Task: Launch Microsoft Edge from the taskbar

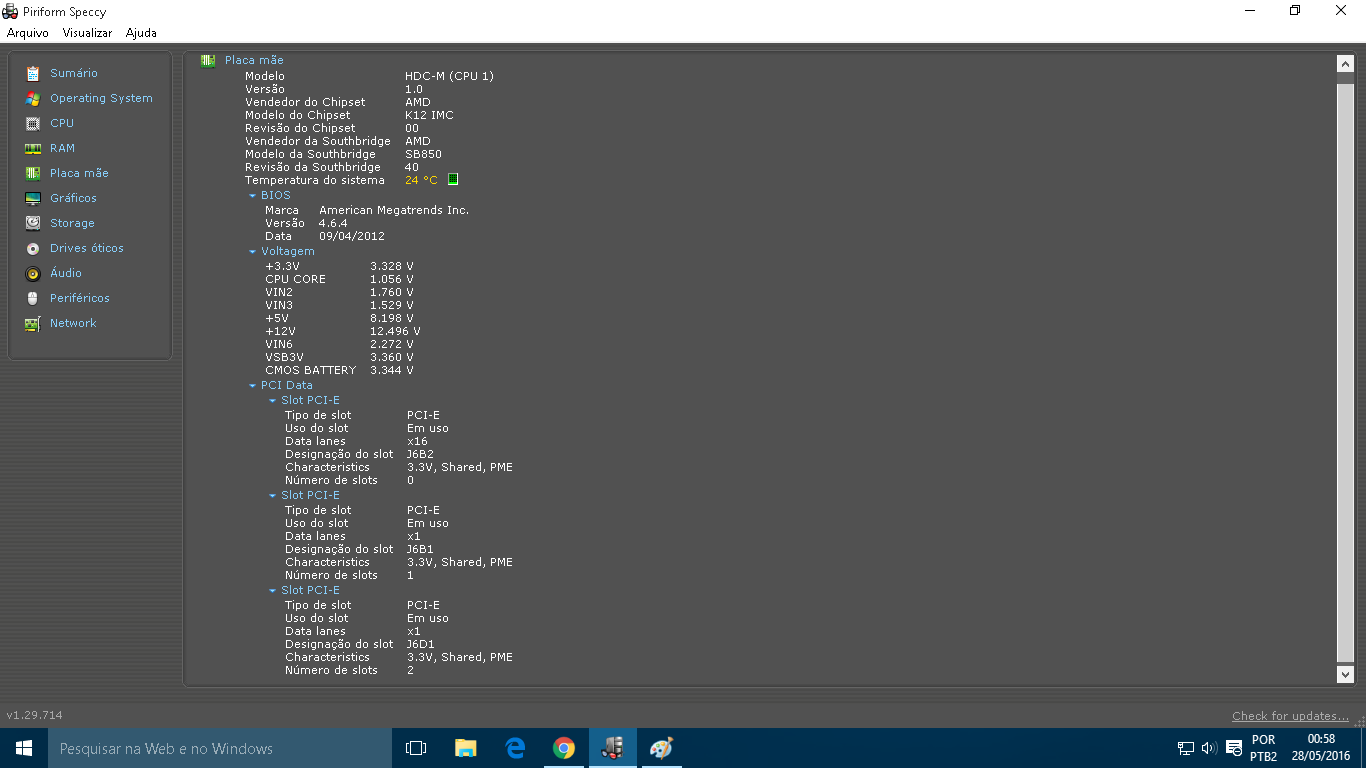Action: pyautogui.click(x=515, y=748)
